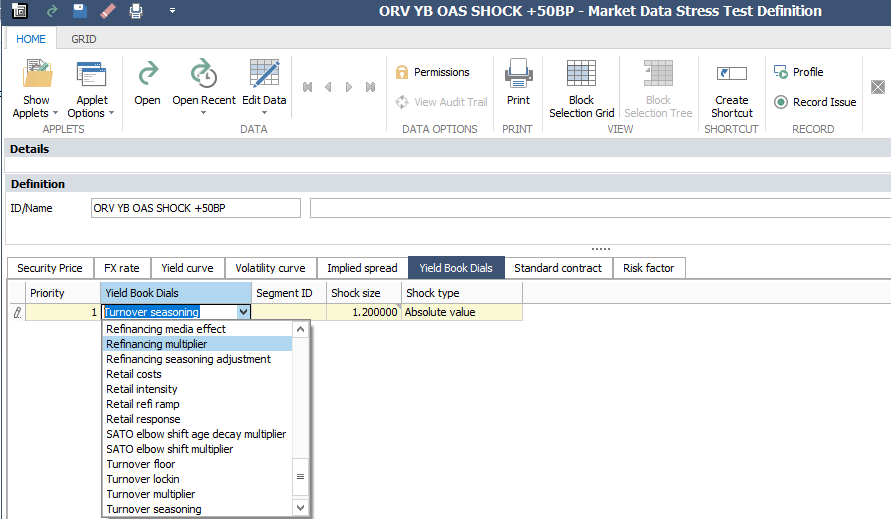Screen dimensions: 891x519
Task: Open the Standard contract tab
Action: click(x=558, y=268)
